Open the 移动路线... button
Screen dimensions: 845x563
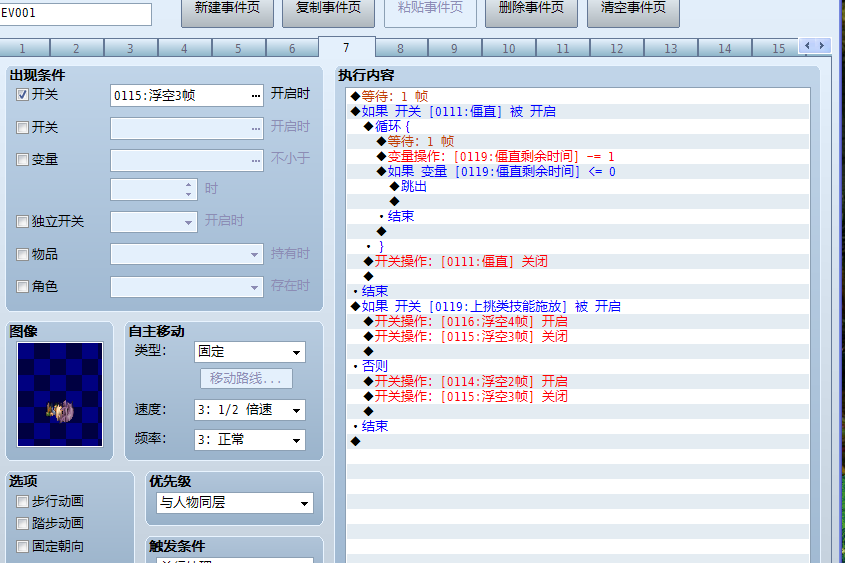click(246, 378)
